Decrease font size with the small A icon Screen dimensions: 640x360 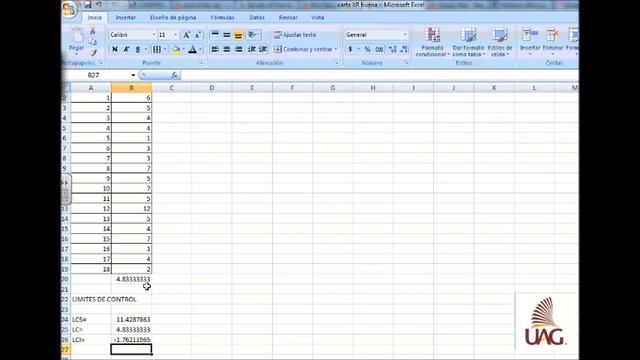tap(198, 35)
